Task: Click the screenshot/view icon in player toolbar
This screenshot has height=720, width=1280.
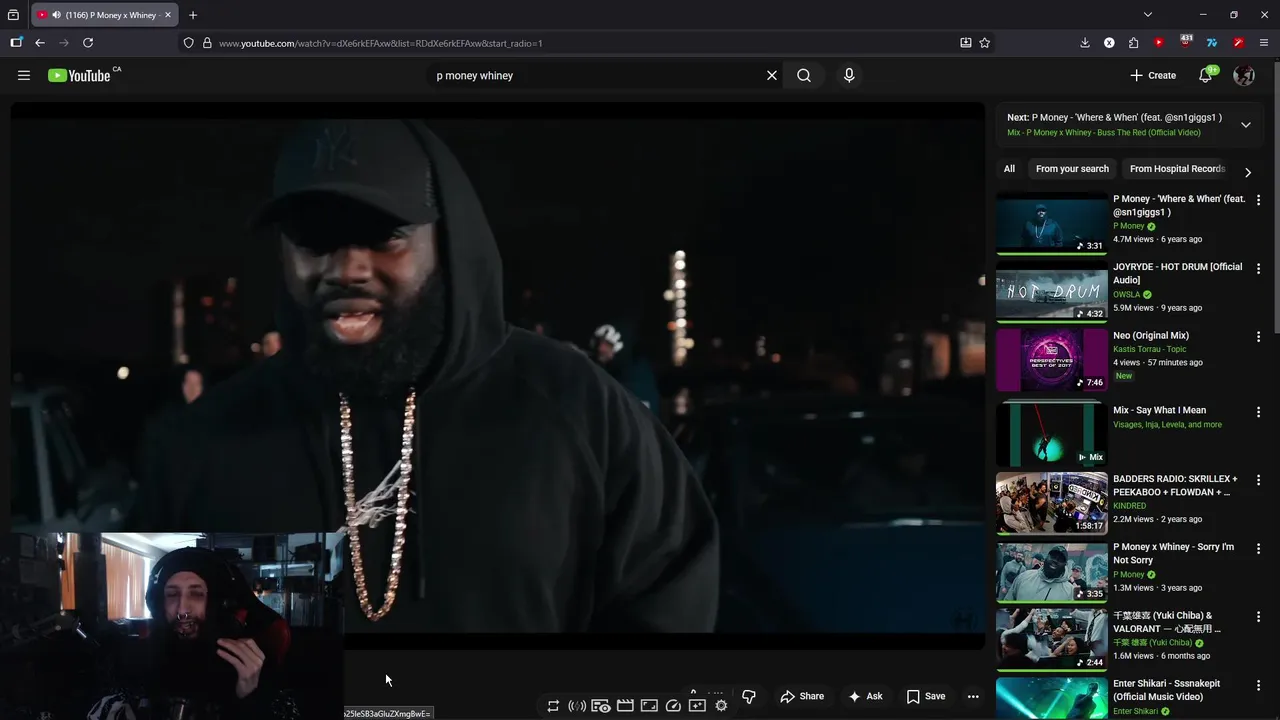Action: point(601,706)
